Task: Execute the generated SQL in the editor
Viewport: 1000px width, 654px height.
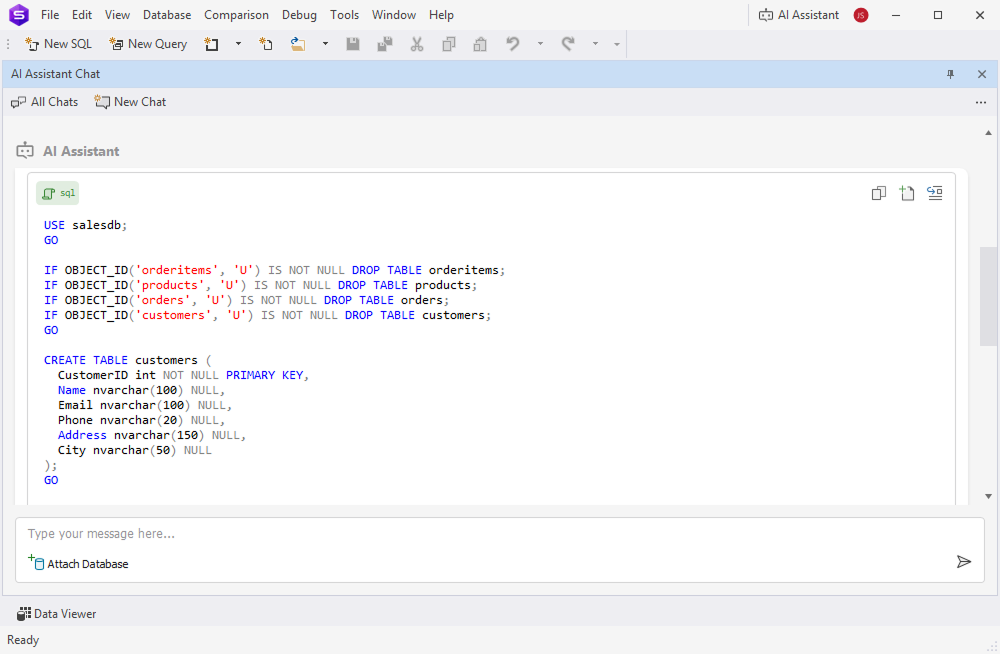Action: point(935,193)
